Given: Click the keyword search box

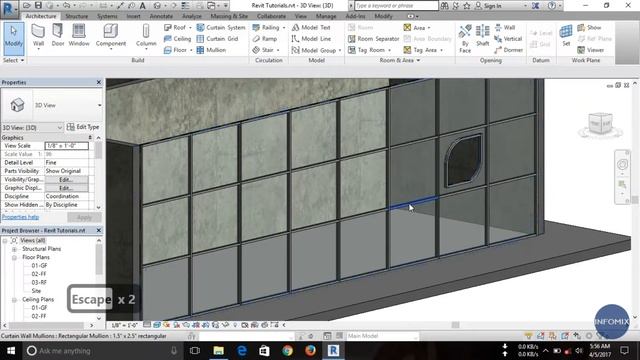Looking at the screenshot, I should point(396,6).
